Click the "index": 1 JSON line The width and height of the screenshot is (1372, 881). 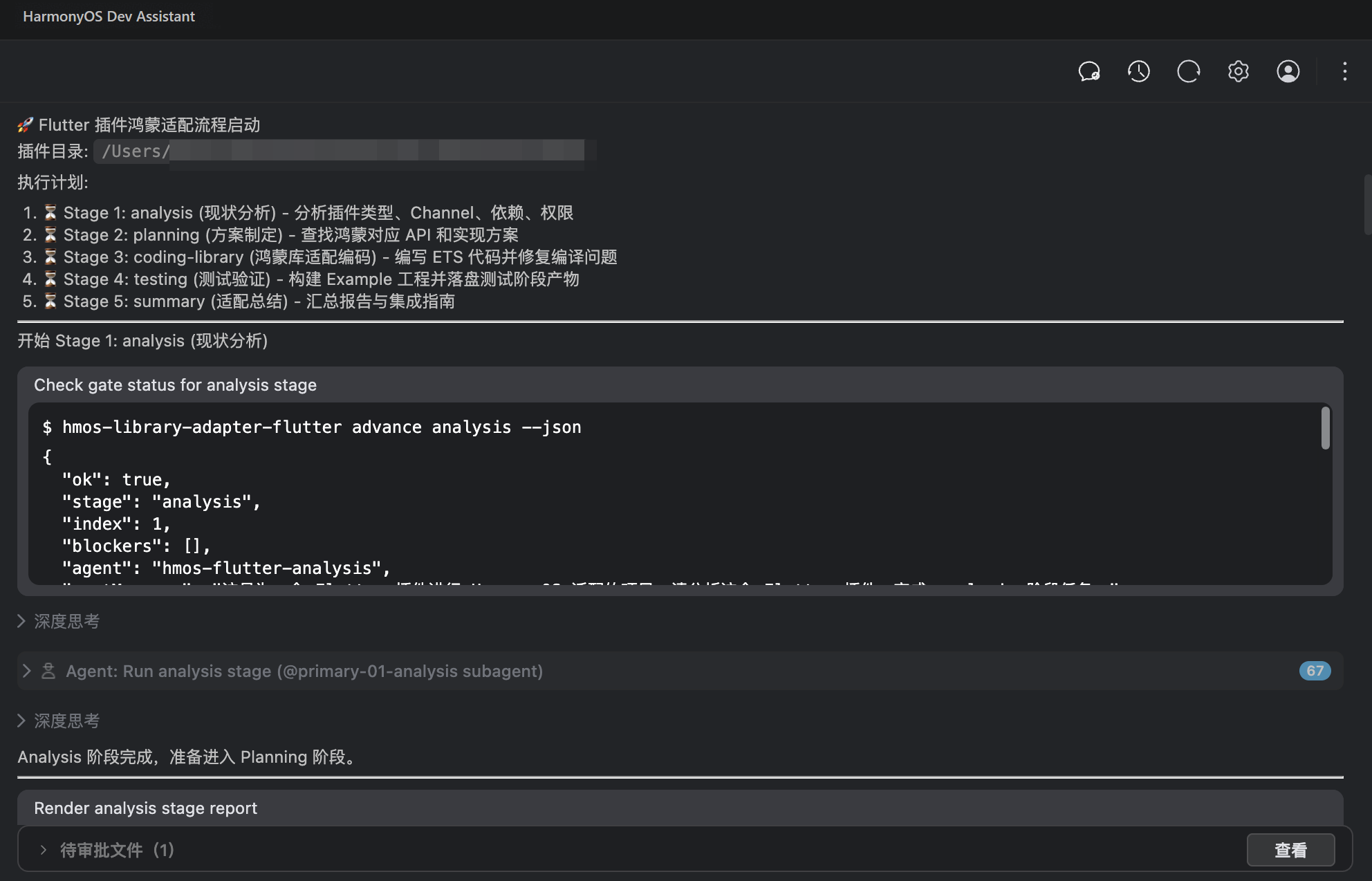(116, 524)
